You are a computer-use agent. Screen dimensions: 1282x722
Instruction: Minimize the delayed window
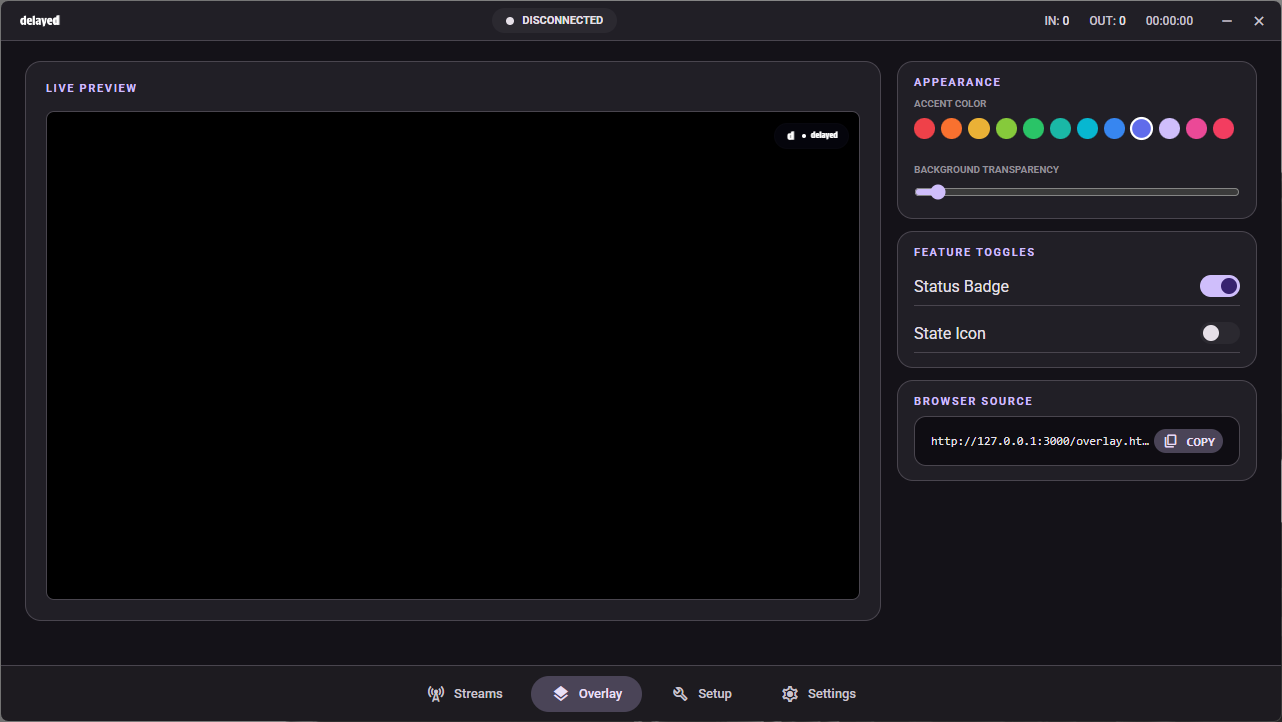pyautogui.click(x=1227, y=21)
